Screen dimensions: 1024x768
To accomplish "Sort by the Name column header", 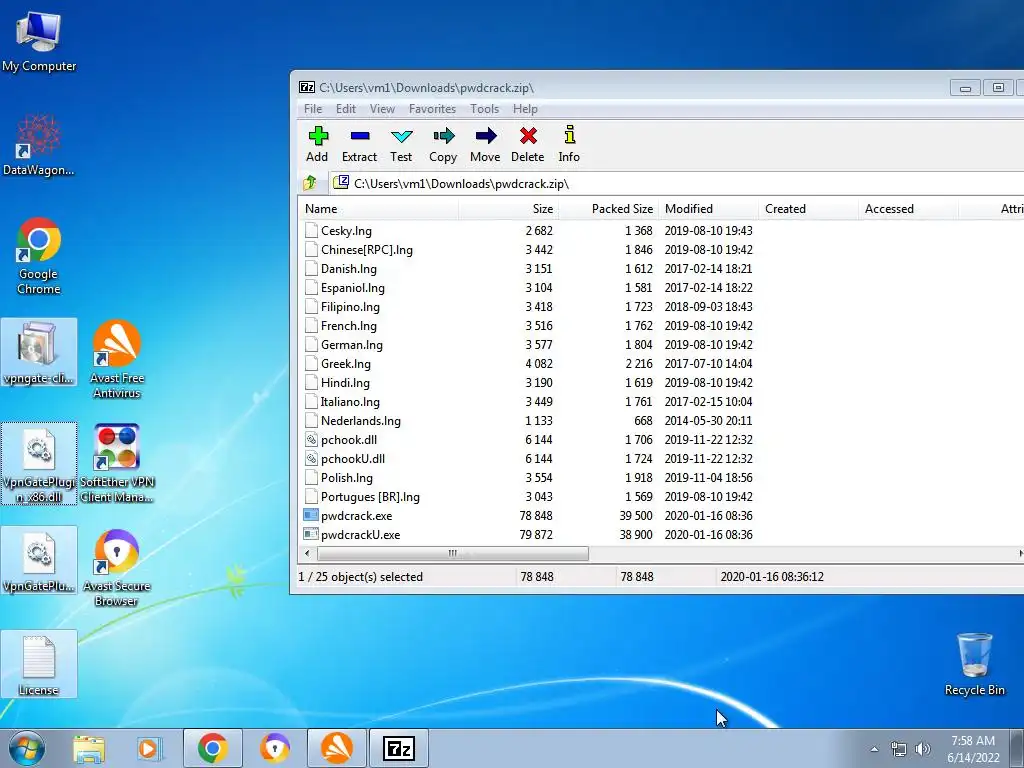I will (x=379, y=209).
